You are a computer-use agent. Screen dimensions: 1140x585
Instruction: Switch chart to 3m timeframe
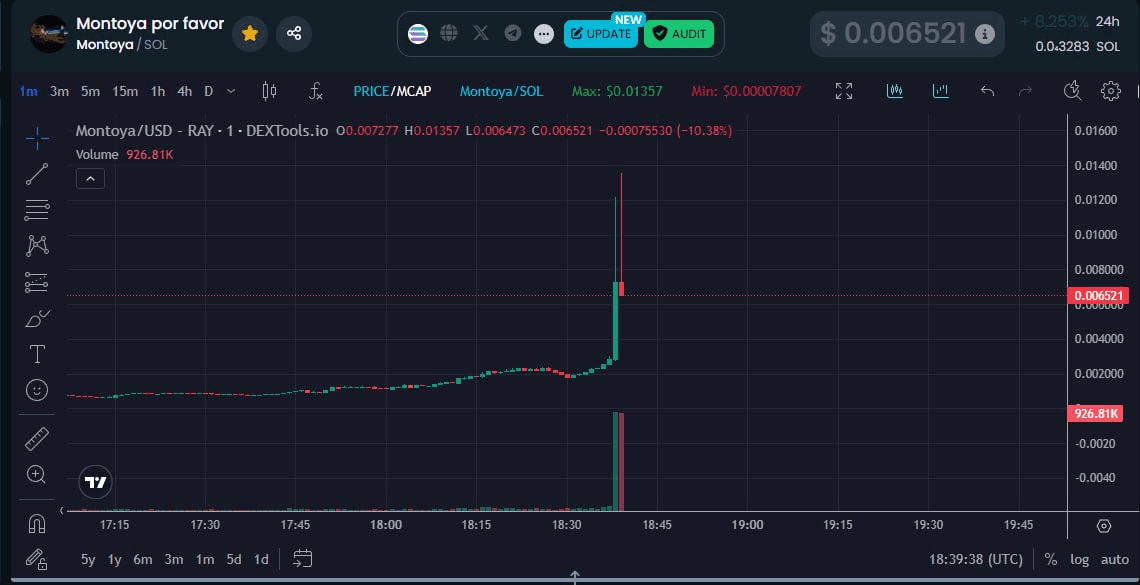[59, 92]
